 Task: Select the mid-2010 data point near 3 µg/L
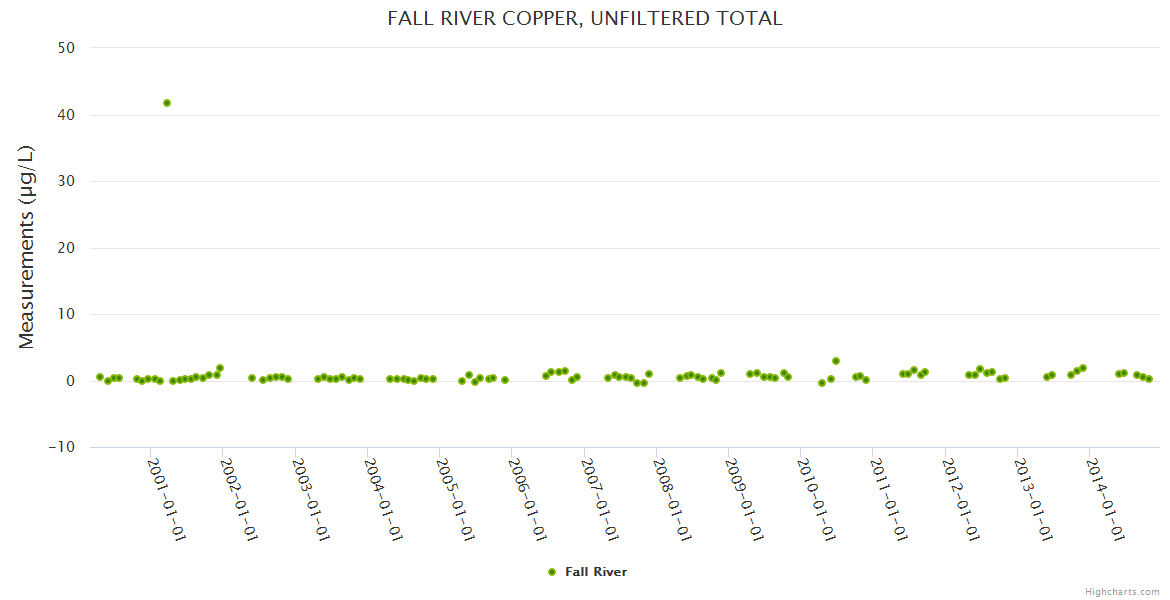click(x=836, y=361)
